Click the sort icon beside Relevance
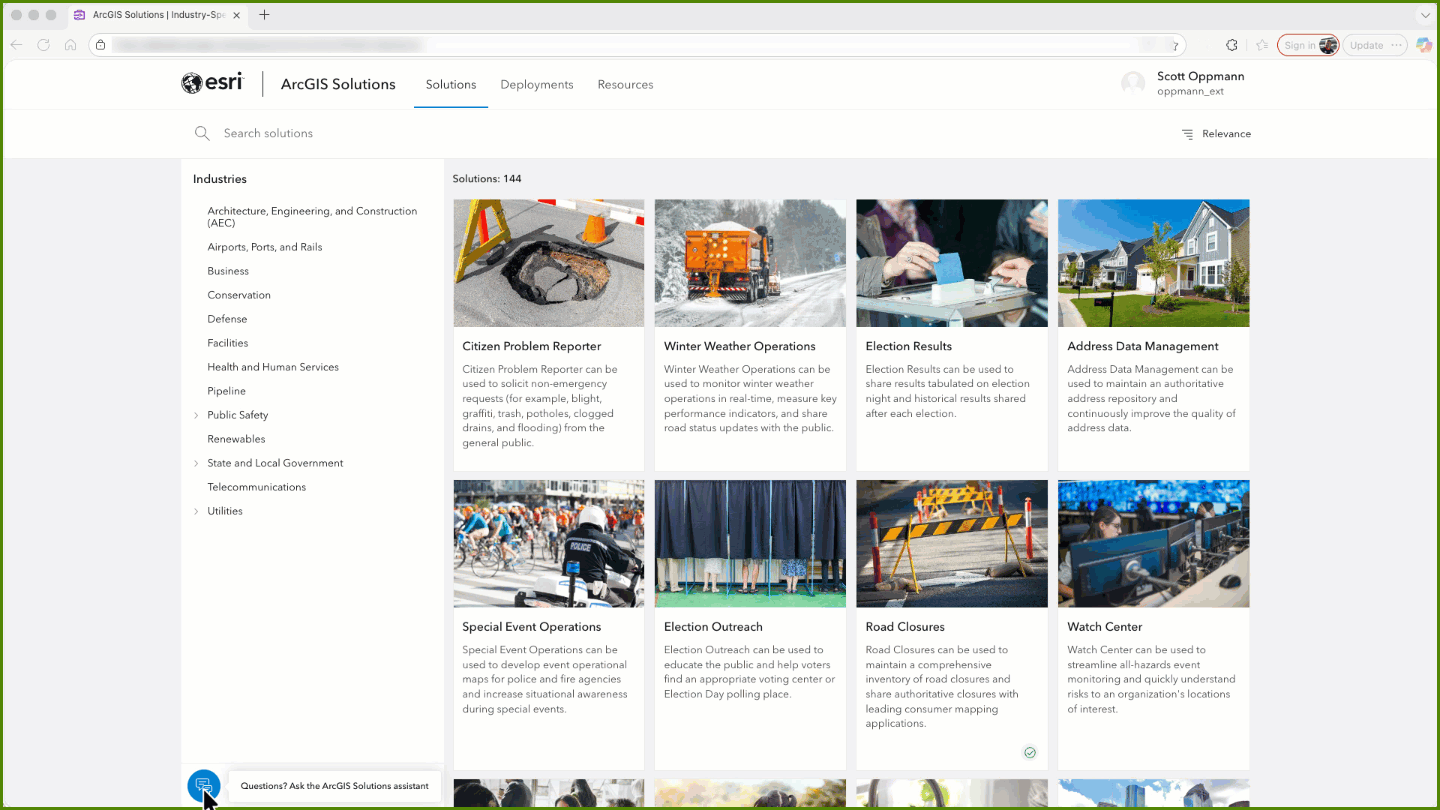This screenshot has height=810, width=1440. [x=1187, y=134]
